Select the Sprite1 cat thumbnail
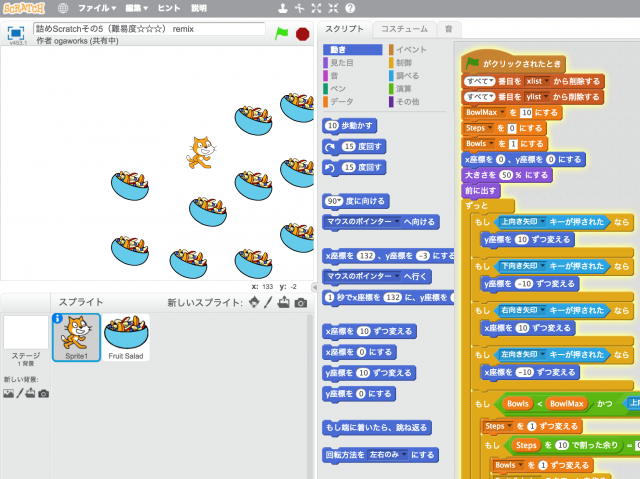This screenshot has height=479, width=640. coord(76,337)
